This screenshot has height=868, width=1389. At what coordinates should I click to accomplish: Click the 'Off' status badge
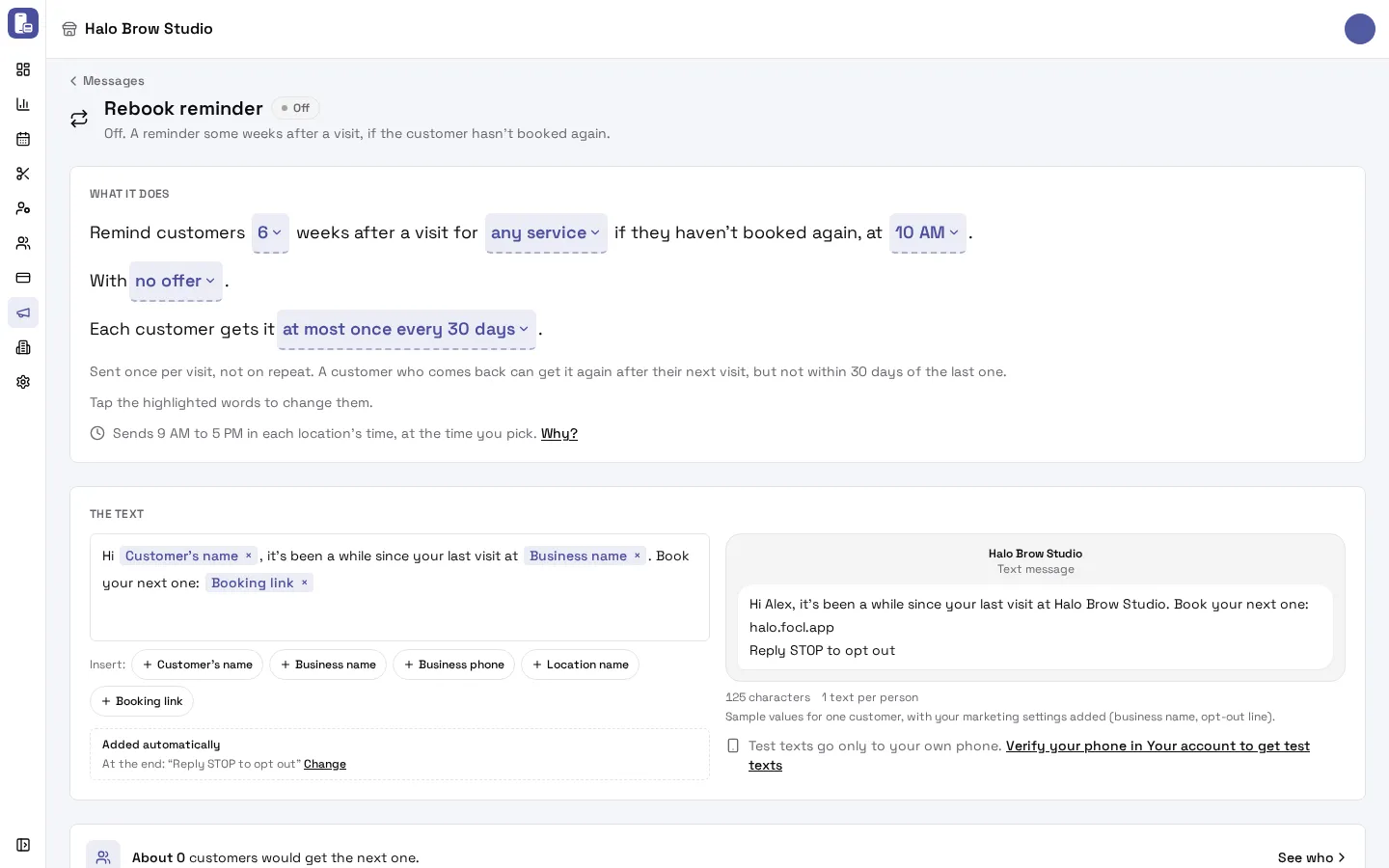[x=295, y=108]
